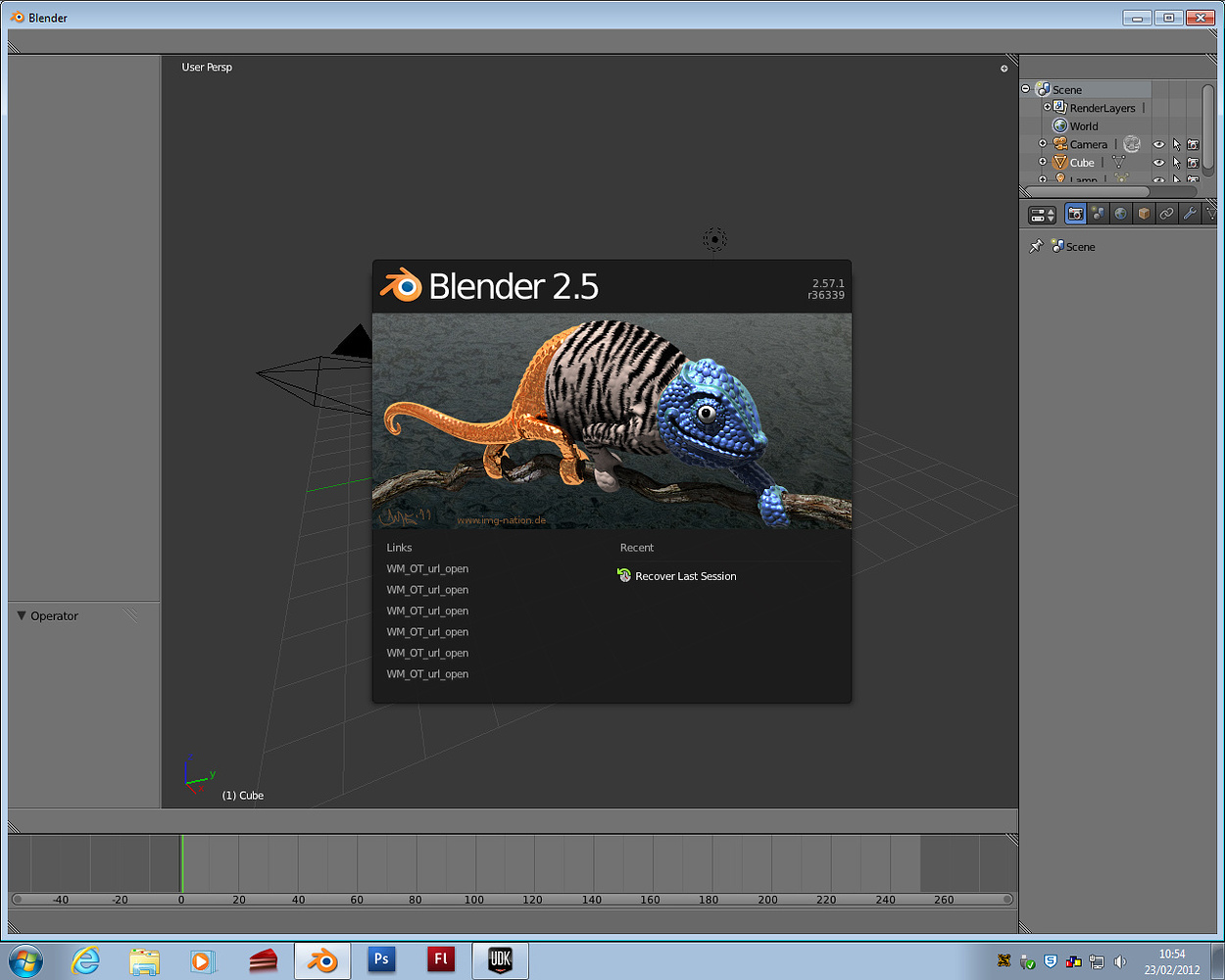
Task: Launch Flash from the taskbar
Action: tap(441, 960)
